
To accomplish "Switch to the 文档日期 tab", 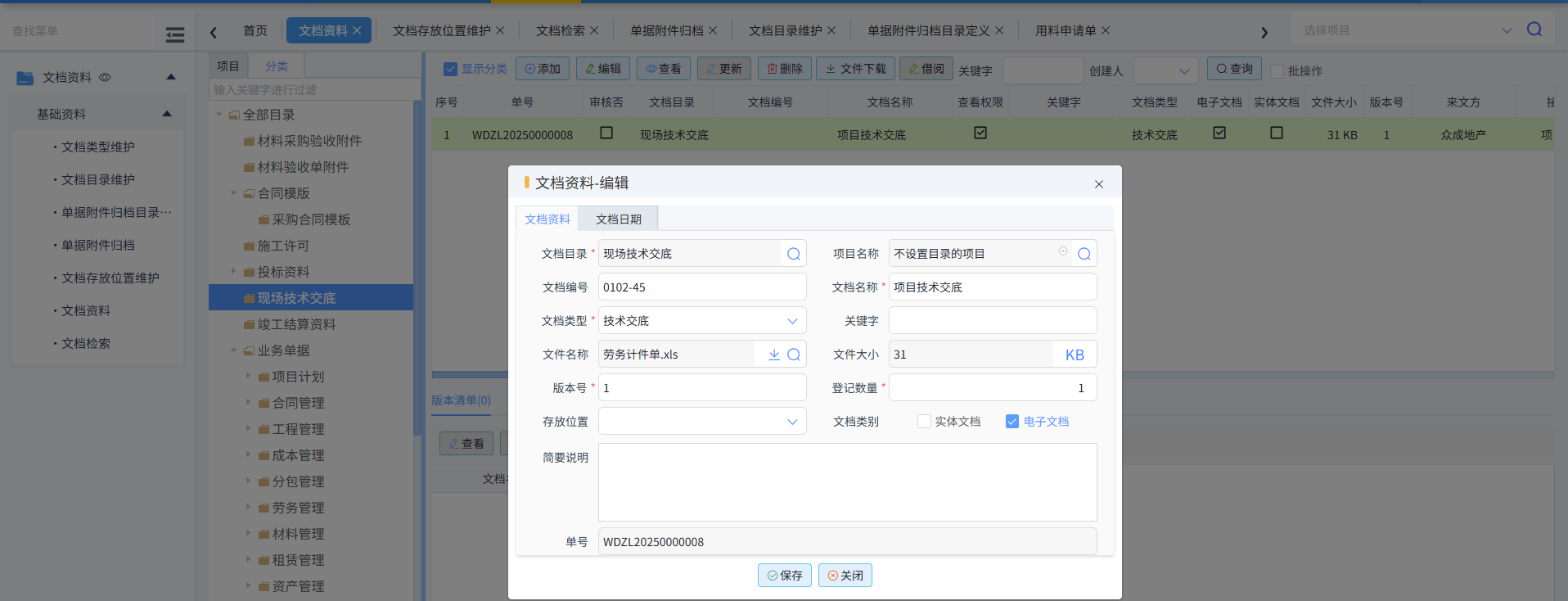I will (x=618, y=219).
